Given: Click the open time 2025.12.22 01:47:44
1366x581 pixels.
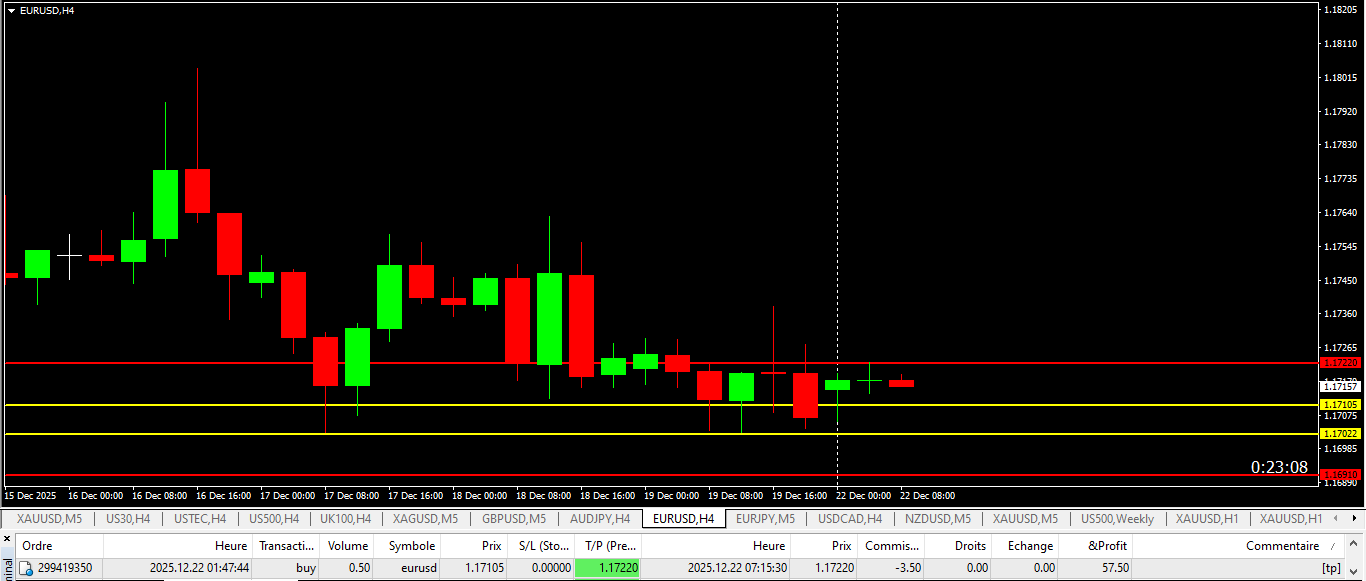Looking at the screenshot, I should point(199,568).
